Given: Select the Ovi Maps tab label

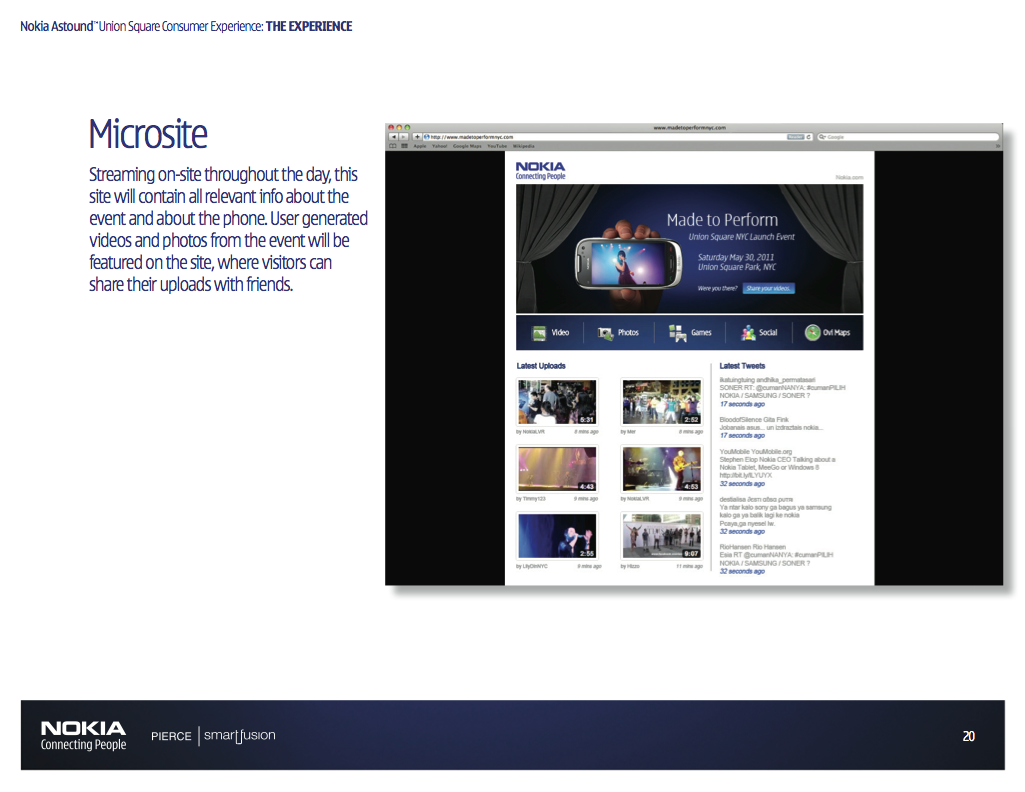Looking at the screenshot, I should tap(837, 333).
